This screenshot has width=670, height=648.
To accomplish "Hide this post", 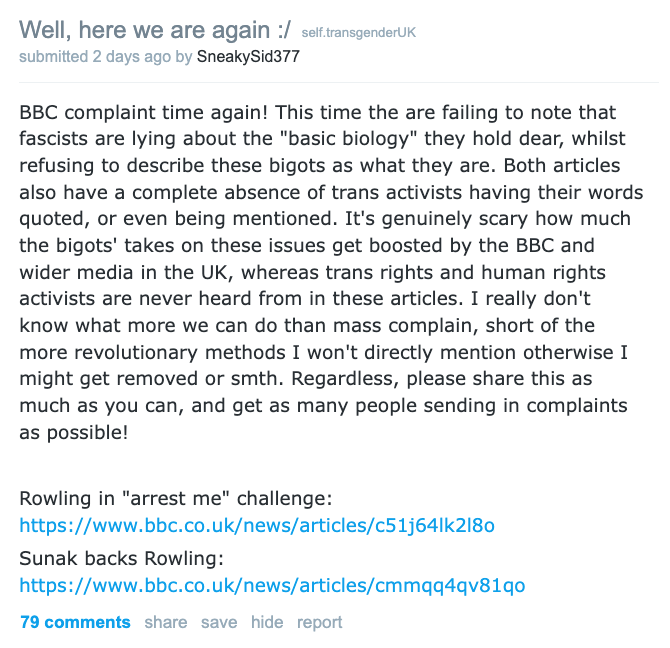I will [267, 622].
